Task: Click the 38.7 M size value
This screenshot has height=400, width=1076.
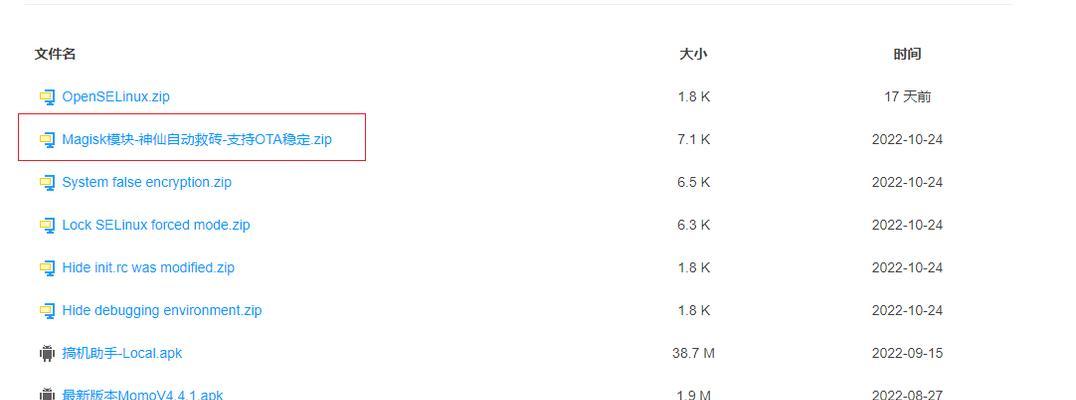Action: coord(693,353)
